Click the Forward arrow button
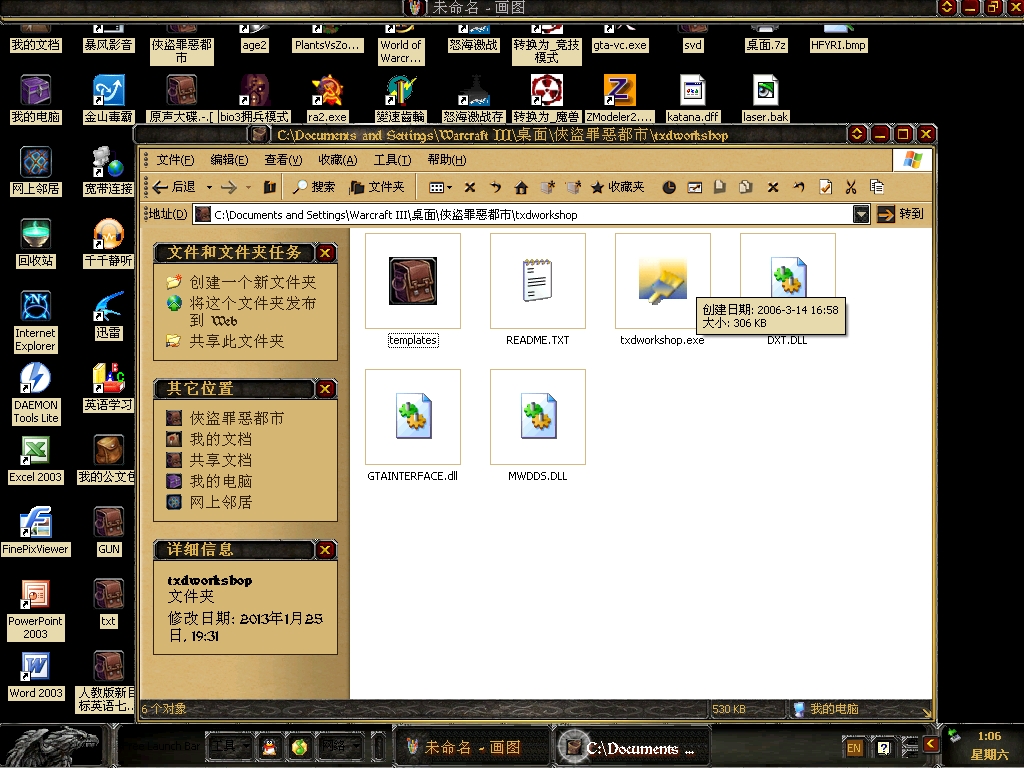The image size is (1024, 768). point(229,187)
